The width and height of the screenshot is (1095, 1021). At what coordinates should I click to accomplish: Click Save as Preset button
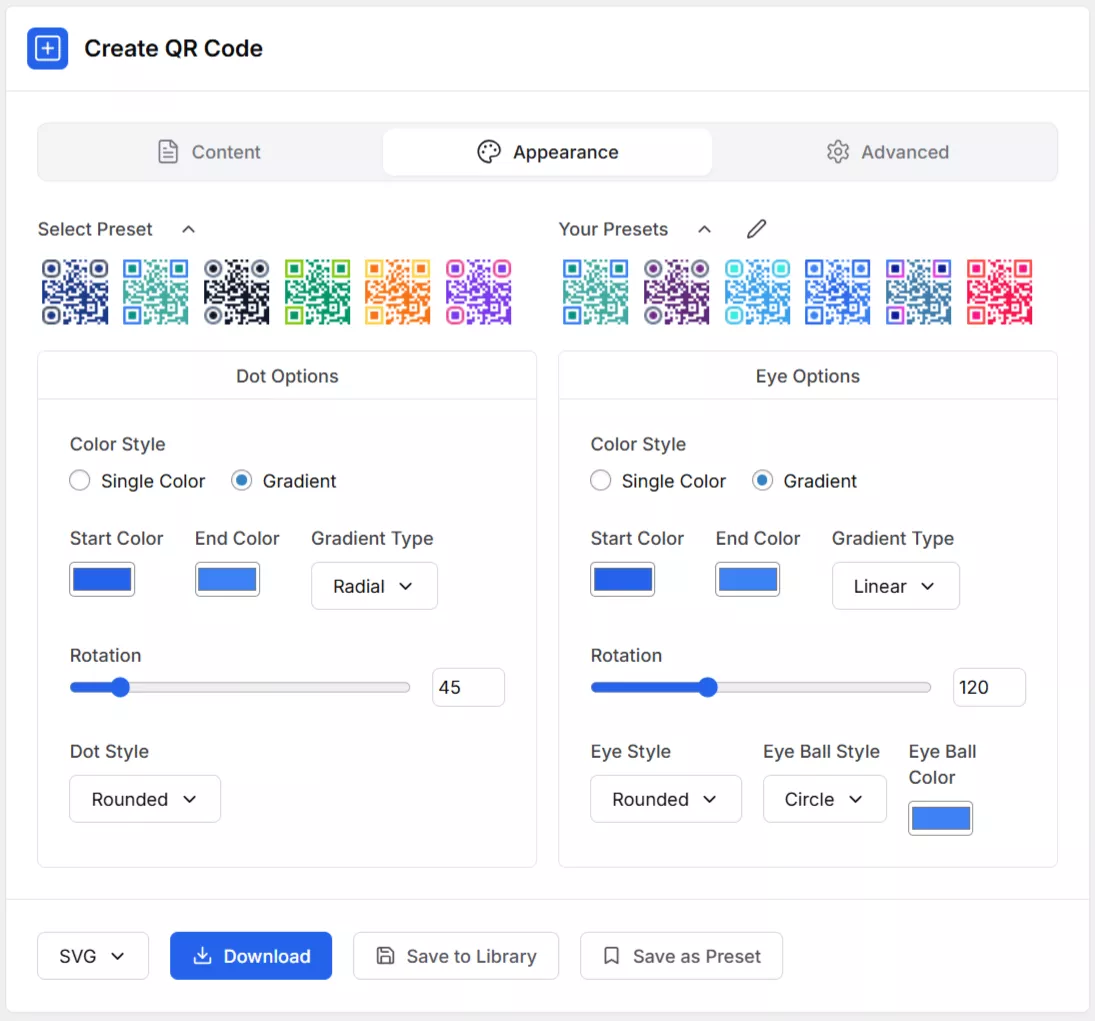682,956
